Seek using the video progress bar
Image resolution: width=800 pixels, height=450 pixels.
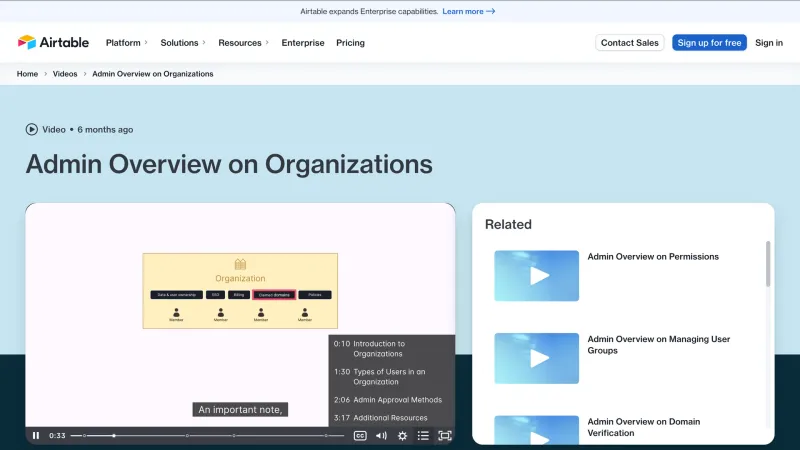coord(207,436)
